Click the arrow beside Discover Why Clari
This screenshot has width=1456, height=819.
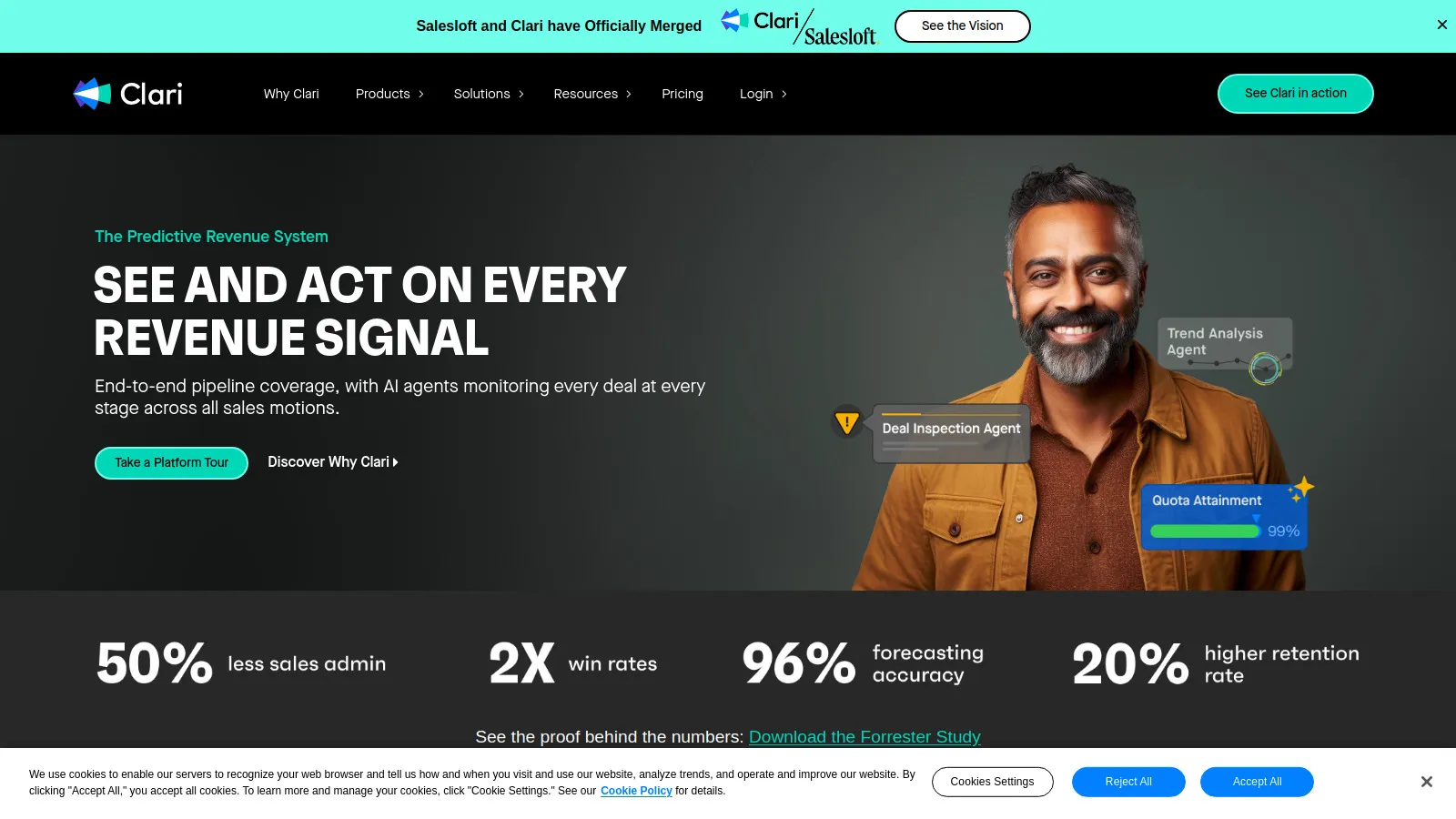395,462
